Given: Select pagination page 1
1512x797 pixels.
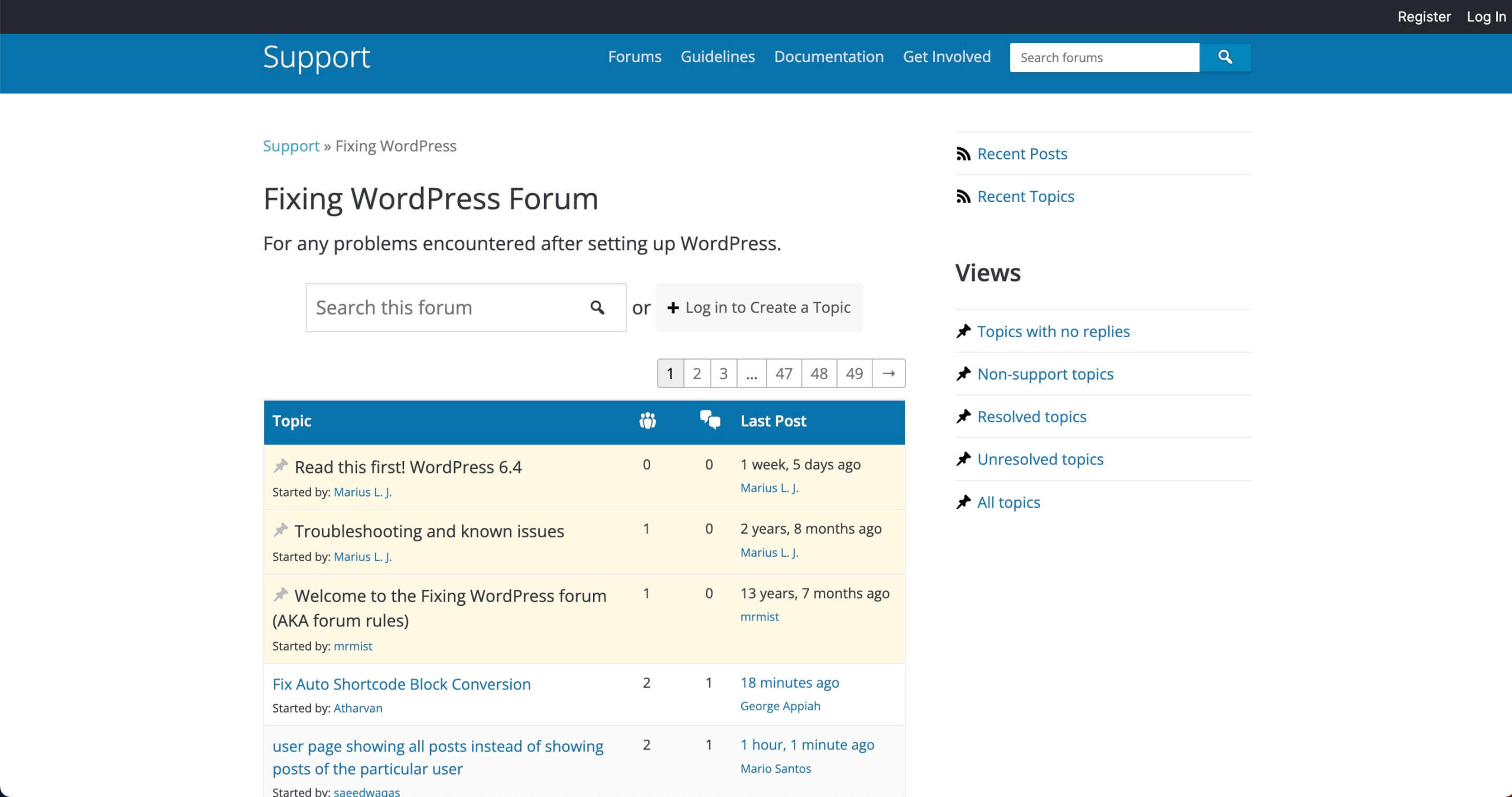Looking at the screenshot, I should (670, 373).
